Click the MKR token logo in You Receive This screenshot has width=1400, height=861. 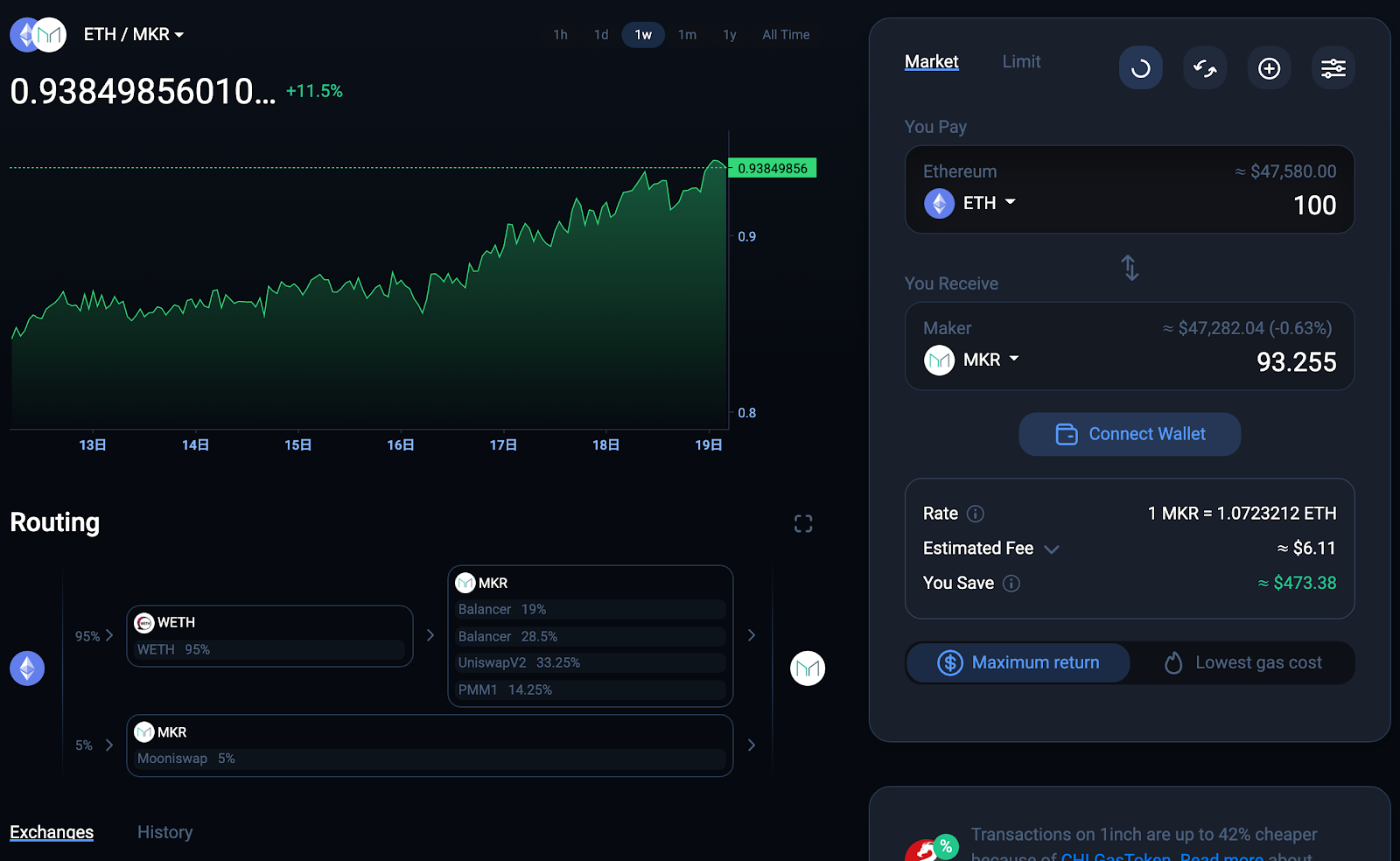939,360
